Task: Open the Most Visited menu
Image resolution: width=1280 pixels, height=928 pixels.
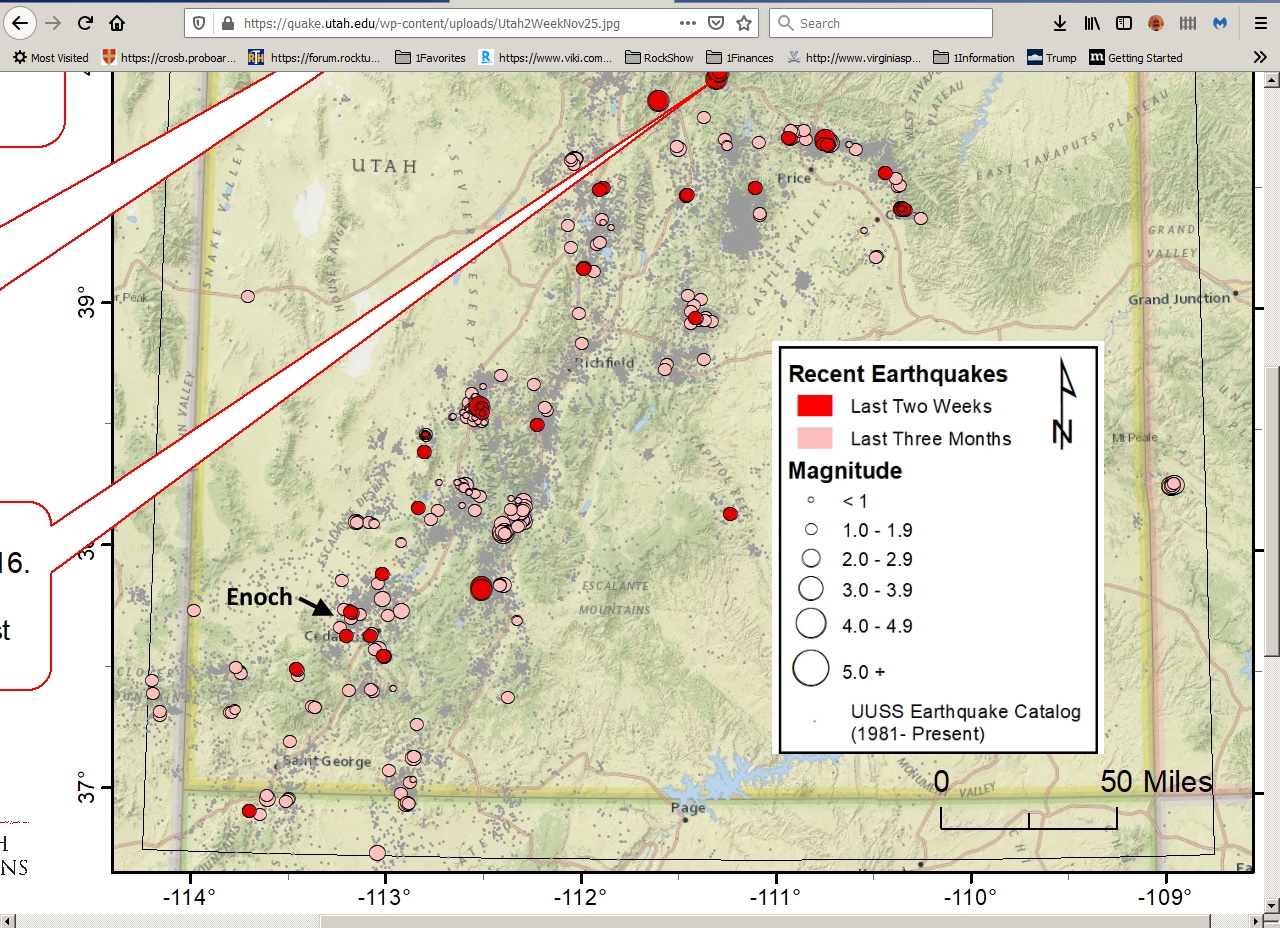Action: click(49, 57)
